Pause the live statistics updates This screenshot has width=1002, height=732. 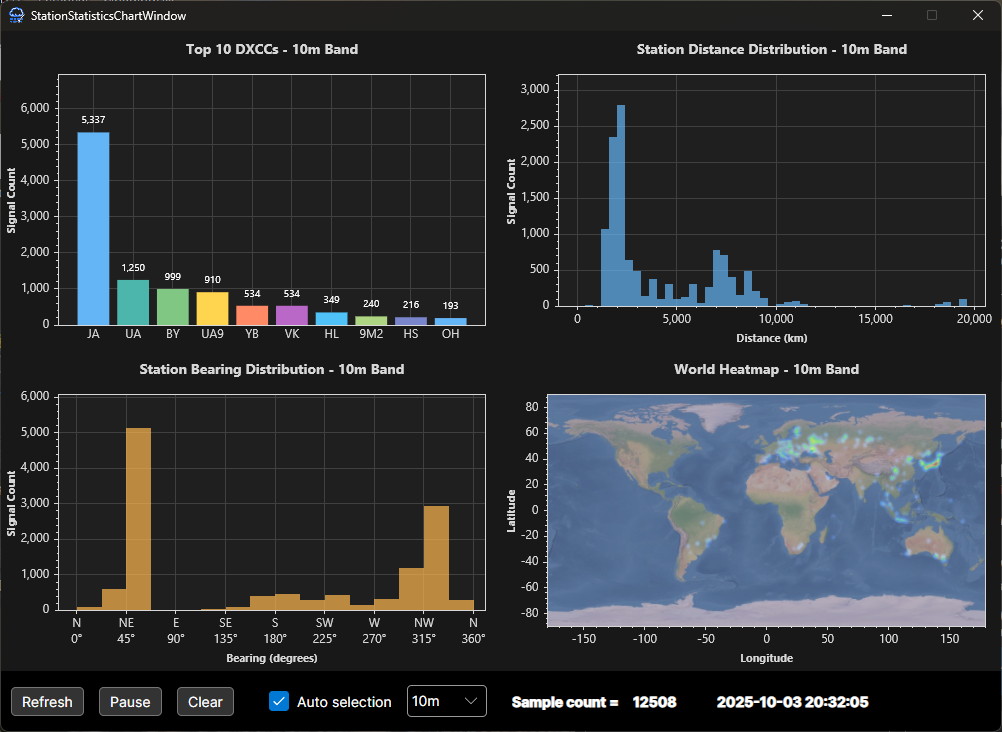click(130, 701)
